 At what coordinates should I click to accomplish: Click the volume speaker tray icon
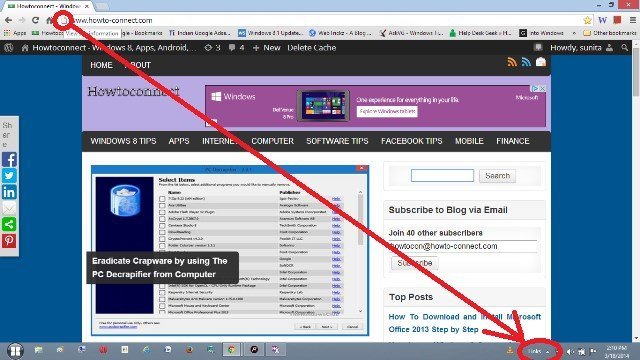coord(570,351)
